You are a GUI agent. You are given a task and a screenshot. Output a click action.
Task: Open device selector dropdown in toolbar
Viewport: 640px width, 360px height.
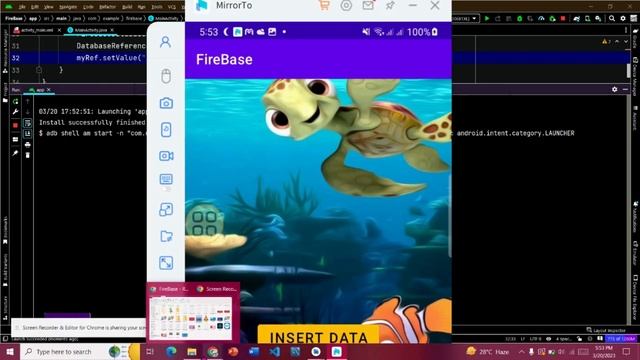tap(465, 18)
